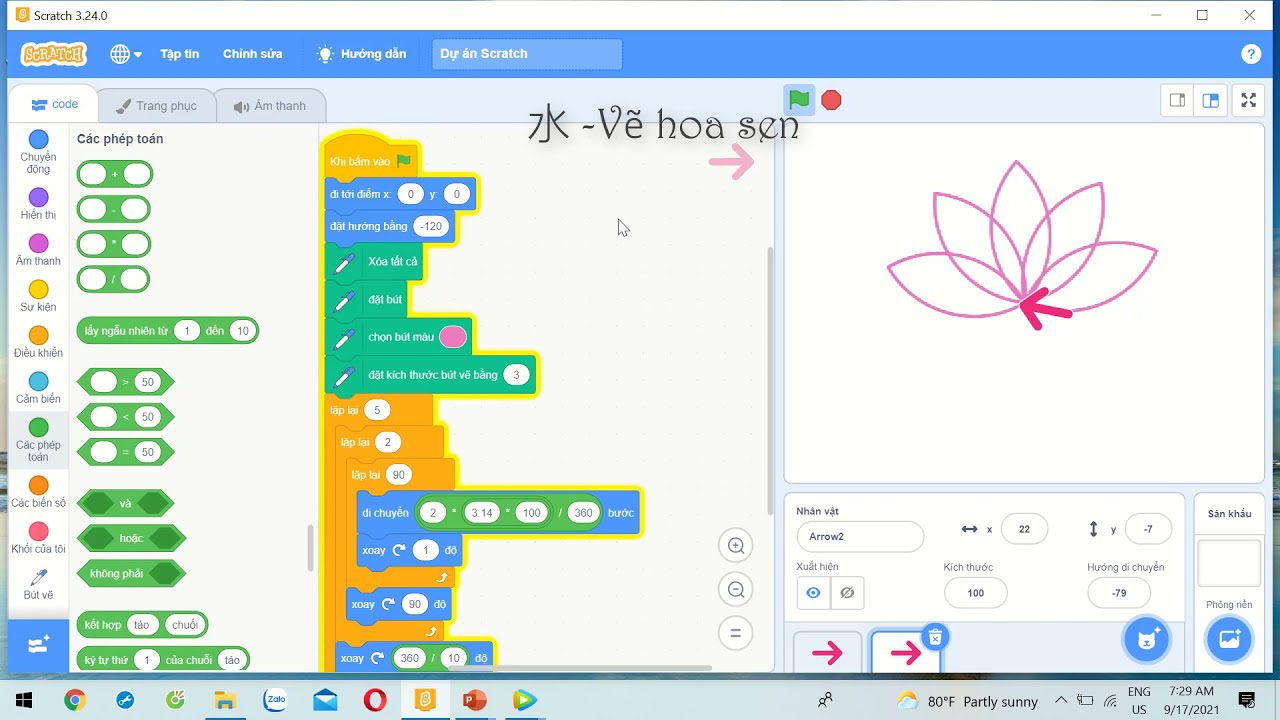Click the block palette scrollbar
Viewport: 1280px width, 720px height.
pos(311,548)
